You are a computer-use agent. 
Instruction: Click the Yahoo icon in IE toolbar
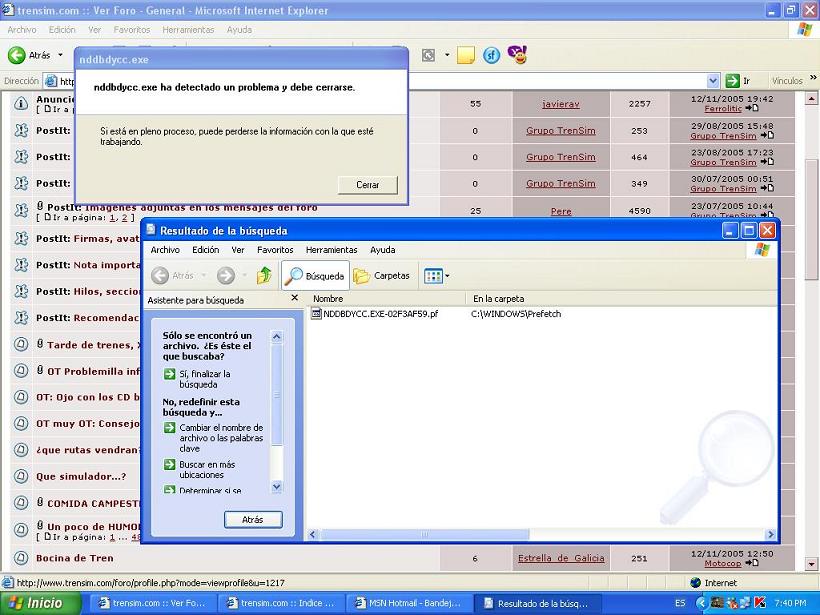(x=517, y=55)
